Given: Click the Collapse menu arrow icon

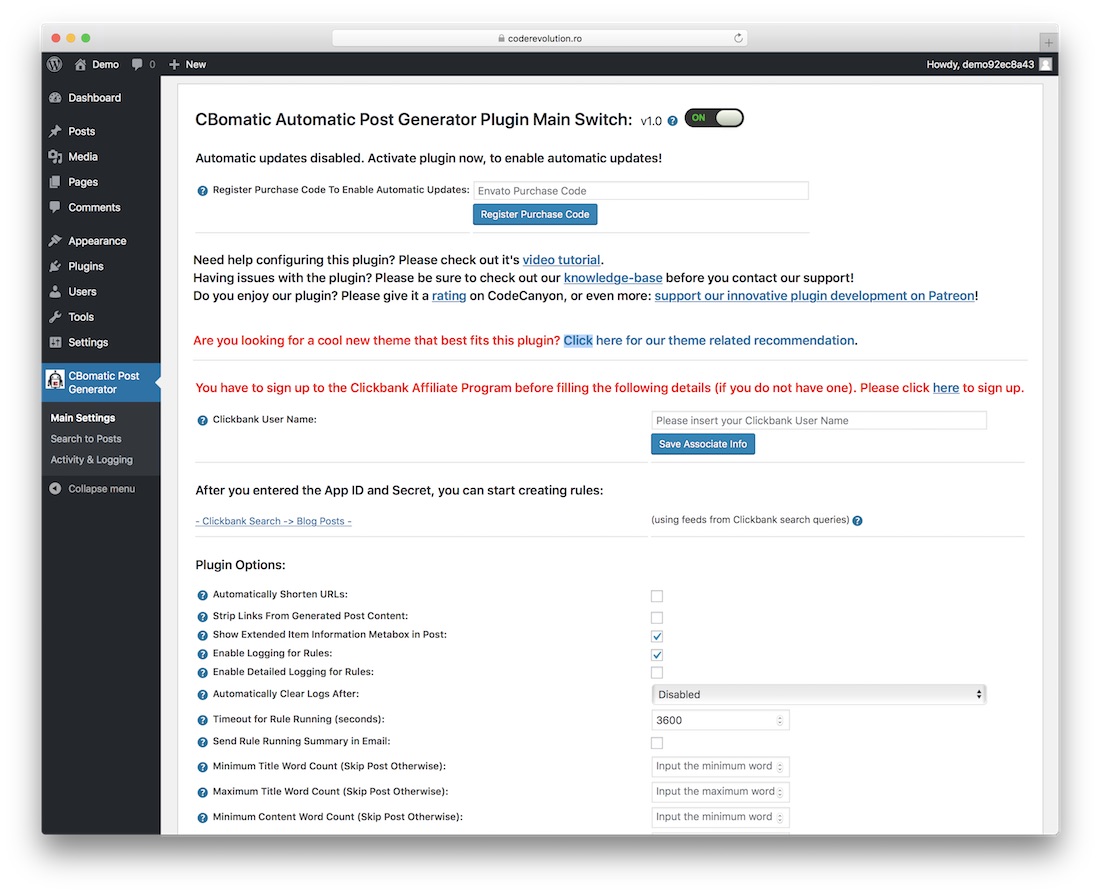Looking at the screenshot, I should pos(55,488).
